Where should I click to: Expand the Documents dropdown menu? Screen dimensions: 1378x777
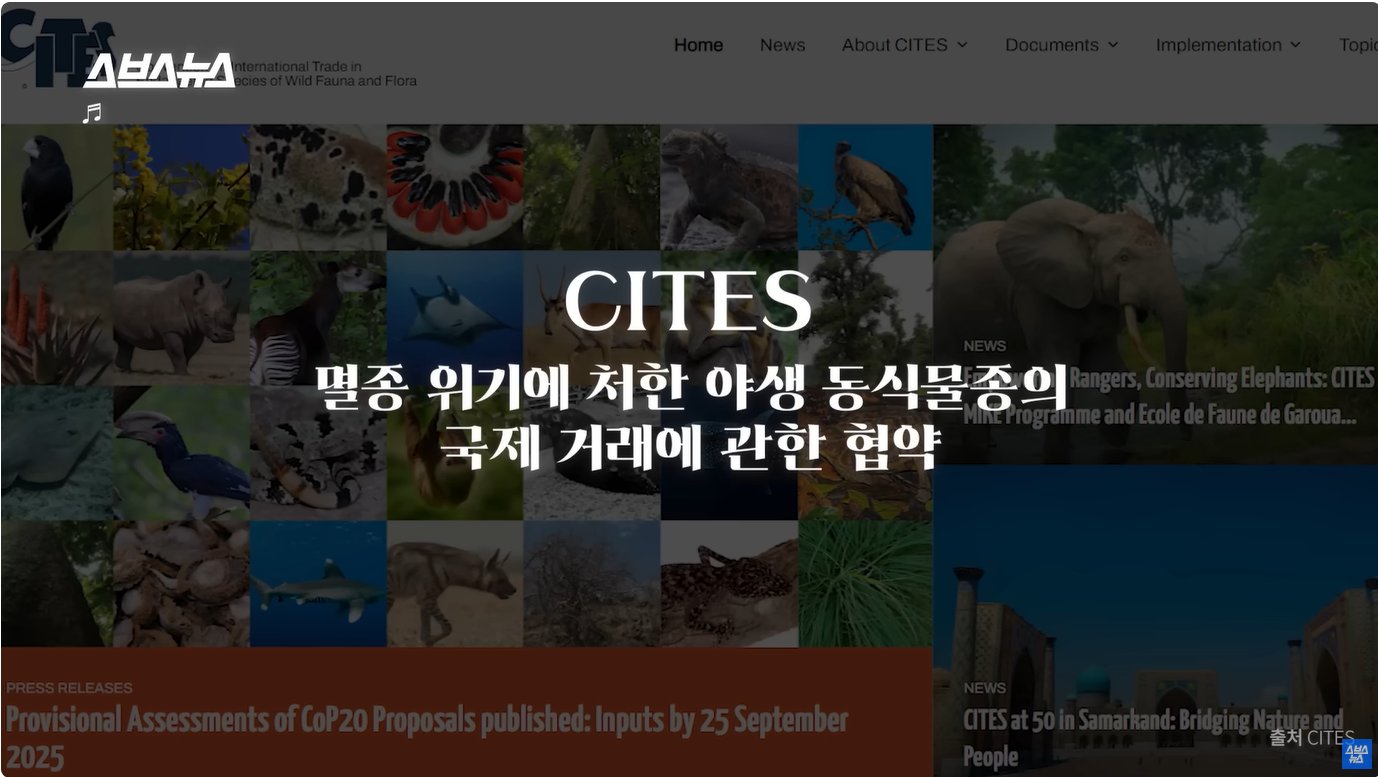coord(1061,45)
